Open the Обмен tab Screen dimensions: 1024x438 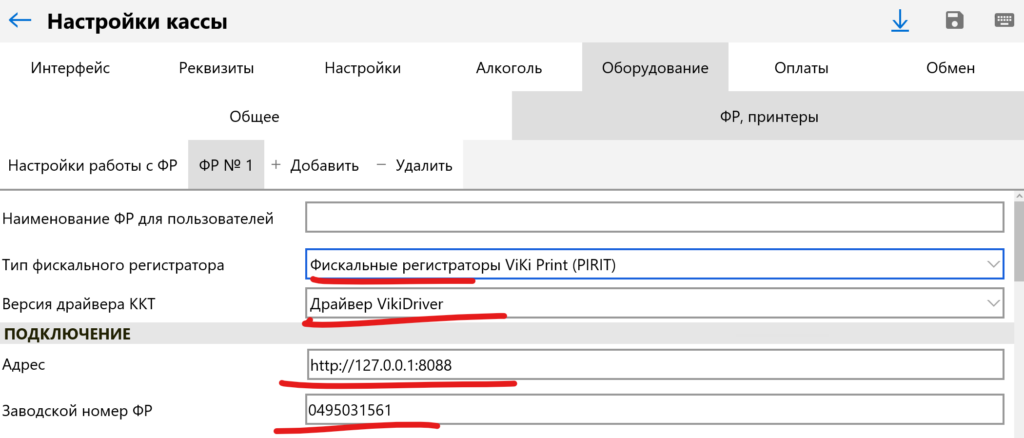pos(950,68)
